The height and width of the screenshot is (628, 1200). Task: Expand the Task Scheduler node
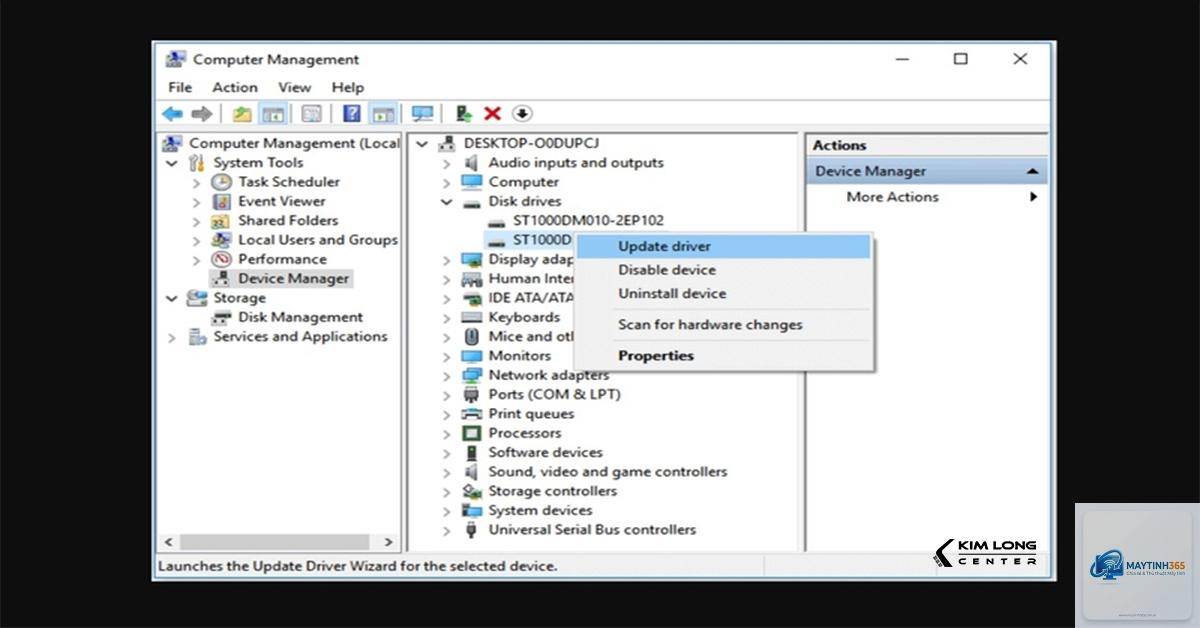[x=197, y=182]
